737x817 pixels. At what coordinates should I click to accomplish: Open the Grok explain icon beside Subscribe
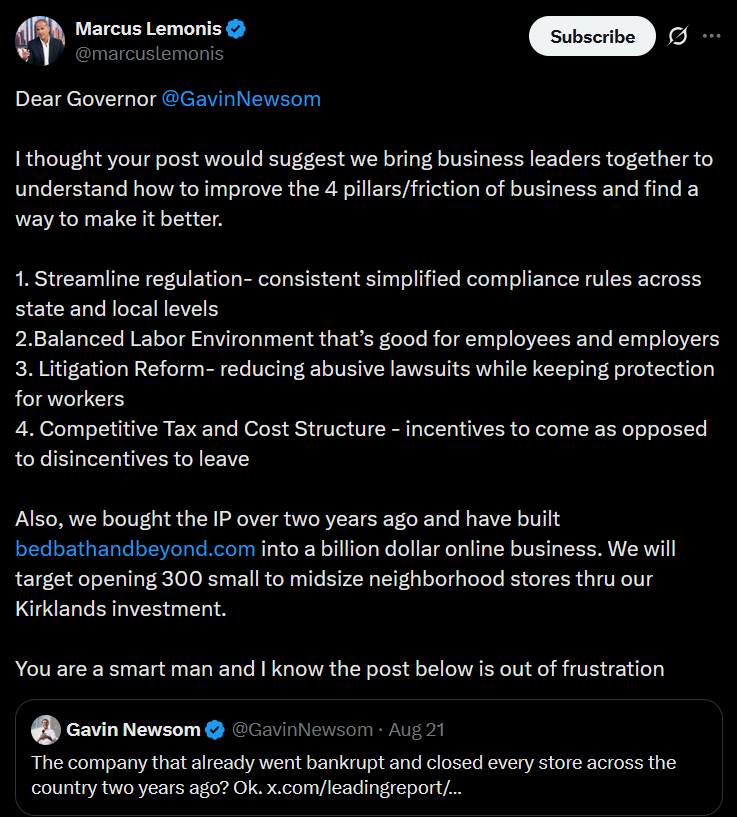(678, 36)
